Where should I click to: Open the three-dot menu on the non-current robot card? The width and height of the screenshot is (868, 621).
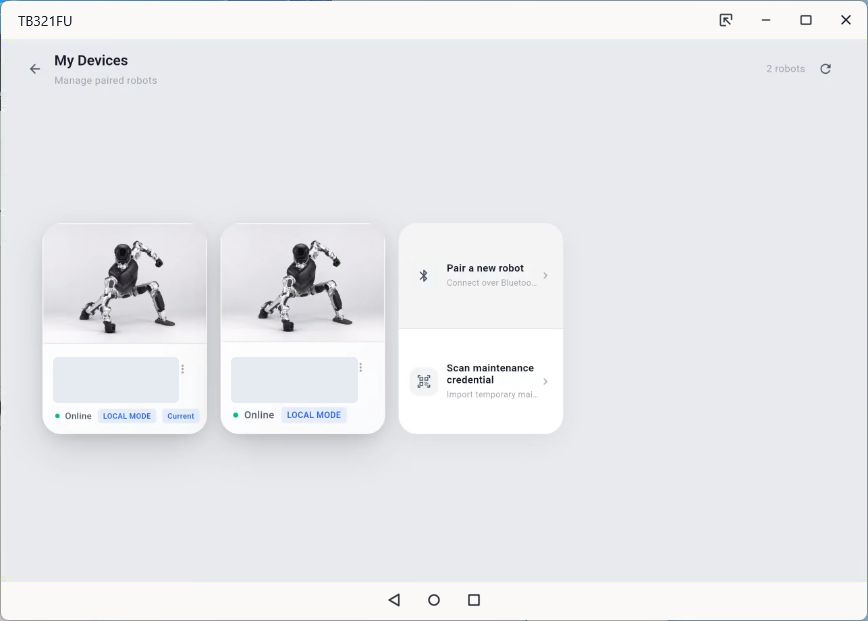click(361, 368)
